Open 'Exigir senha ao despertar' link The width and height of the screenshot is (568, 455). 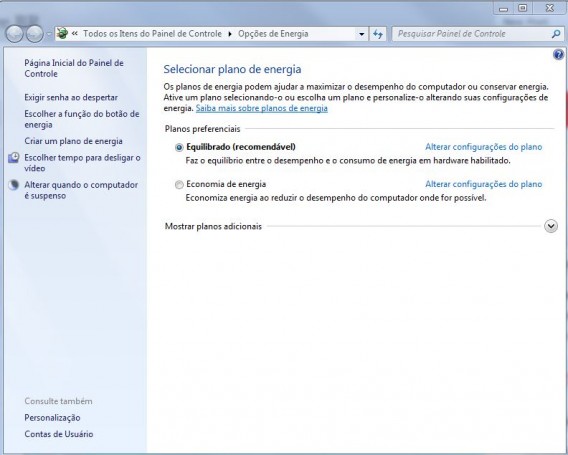tap(71, 97)
